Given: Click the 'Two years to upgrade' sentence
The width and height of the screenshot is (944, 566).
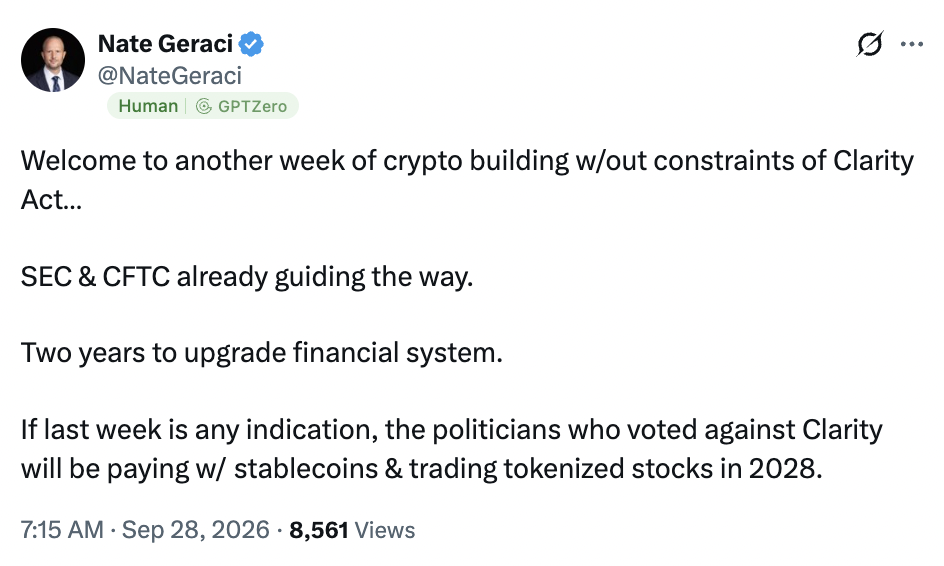Looking at the screenshot, I should coord(262,353).
